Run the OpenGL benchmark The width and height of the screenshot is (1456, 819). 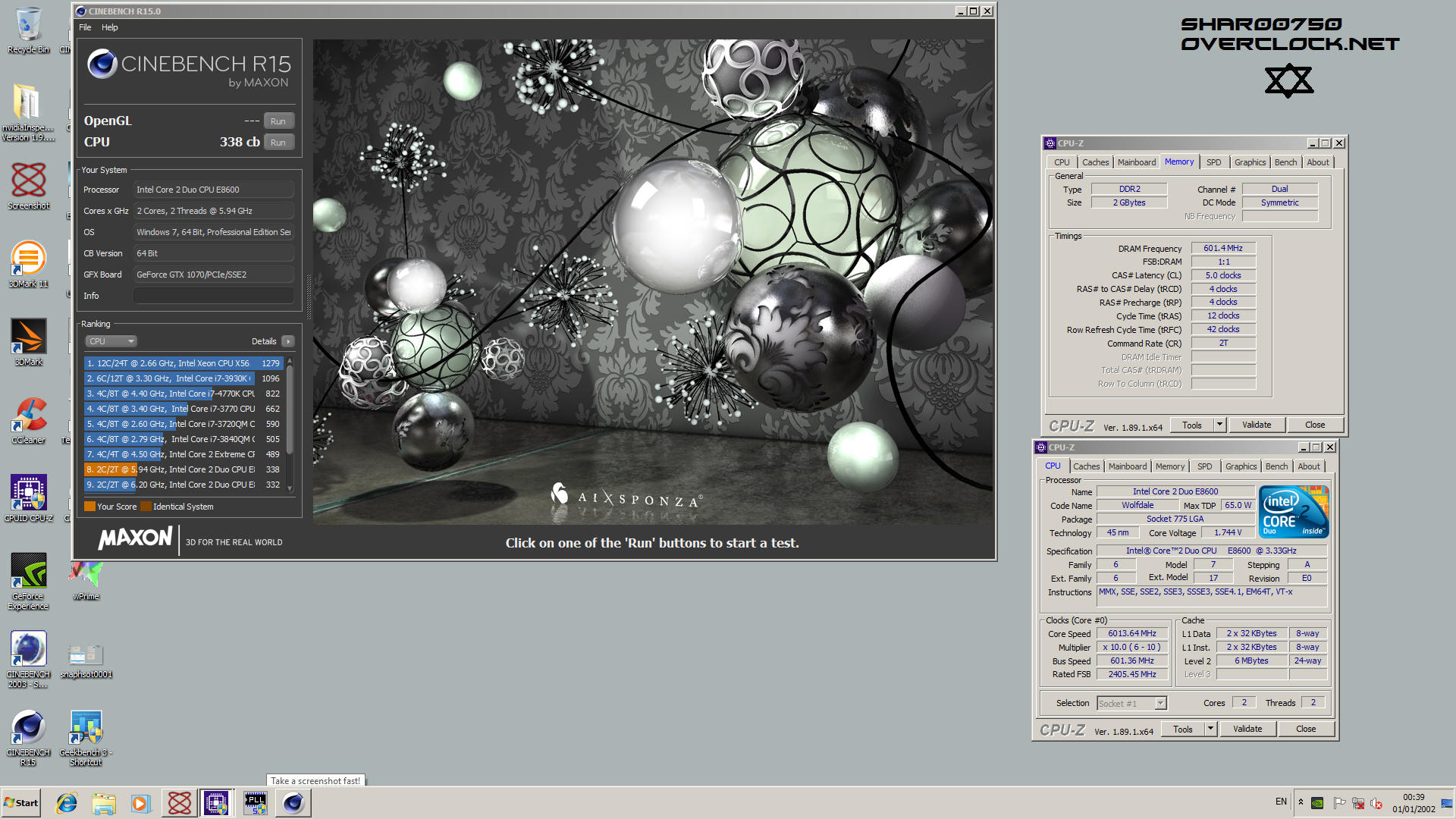click(x=278, y=121)
